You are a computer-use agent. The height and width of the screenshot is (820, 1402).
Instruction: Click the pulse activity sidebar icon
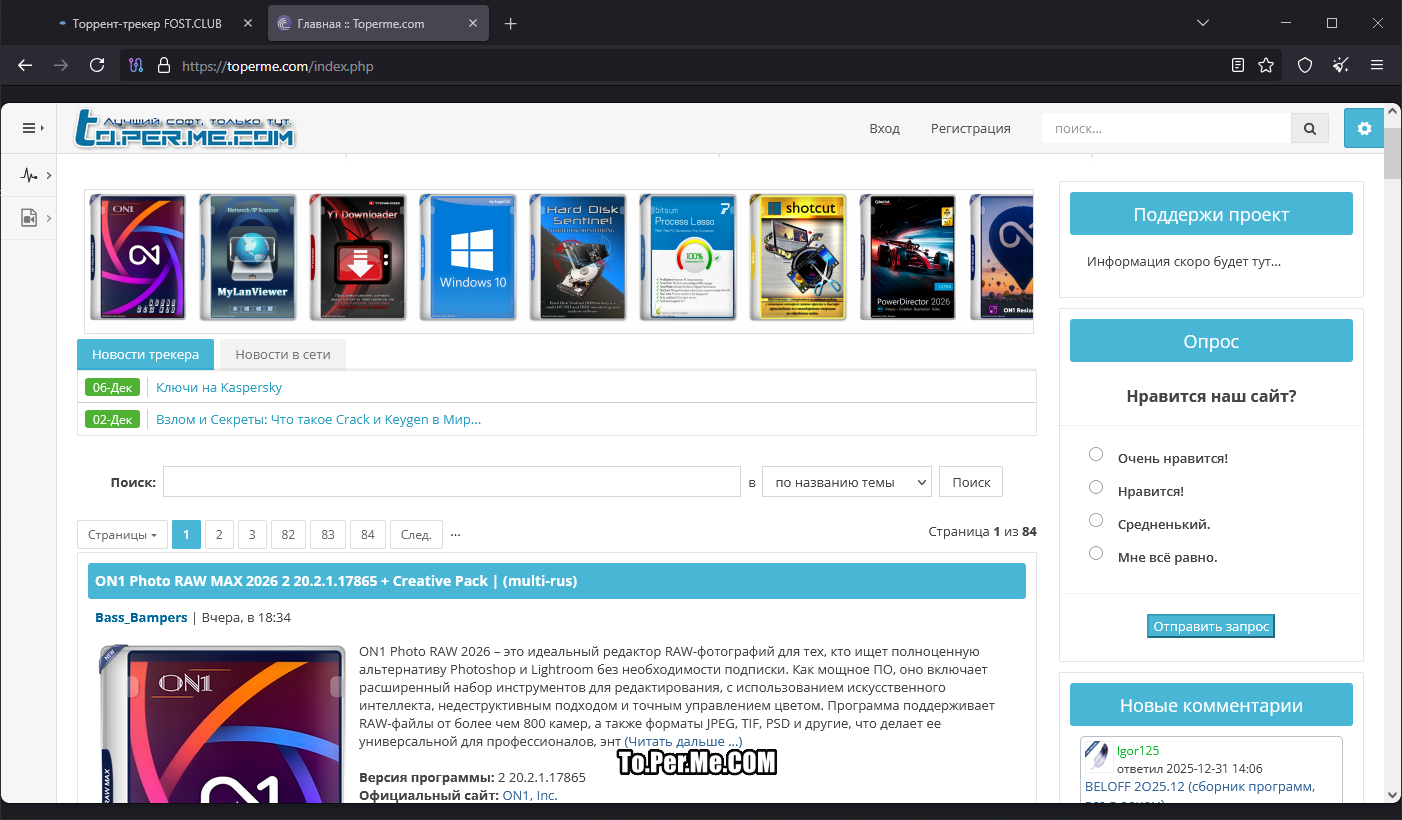click(x=29, y=176)
